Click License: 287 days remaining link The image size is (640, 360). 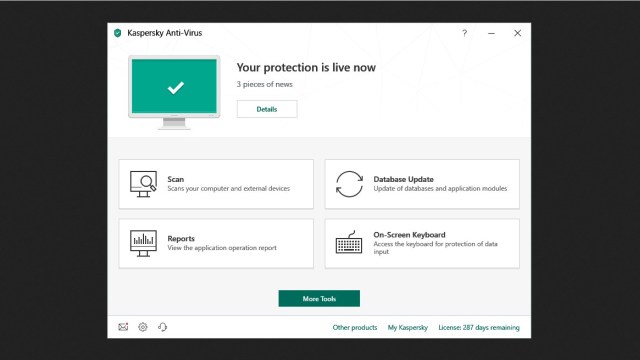[x=479, y=327]
